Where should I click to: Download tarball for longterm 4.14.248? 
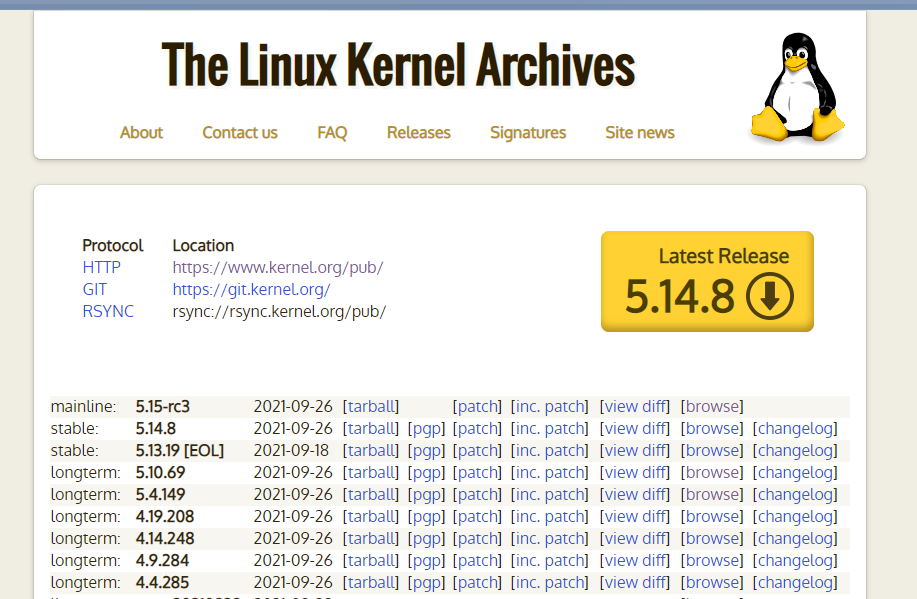click(371, 539)
